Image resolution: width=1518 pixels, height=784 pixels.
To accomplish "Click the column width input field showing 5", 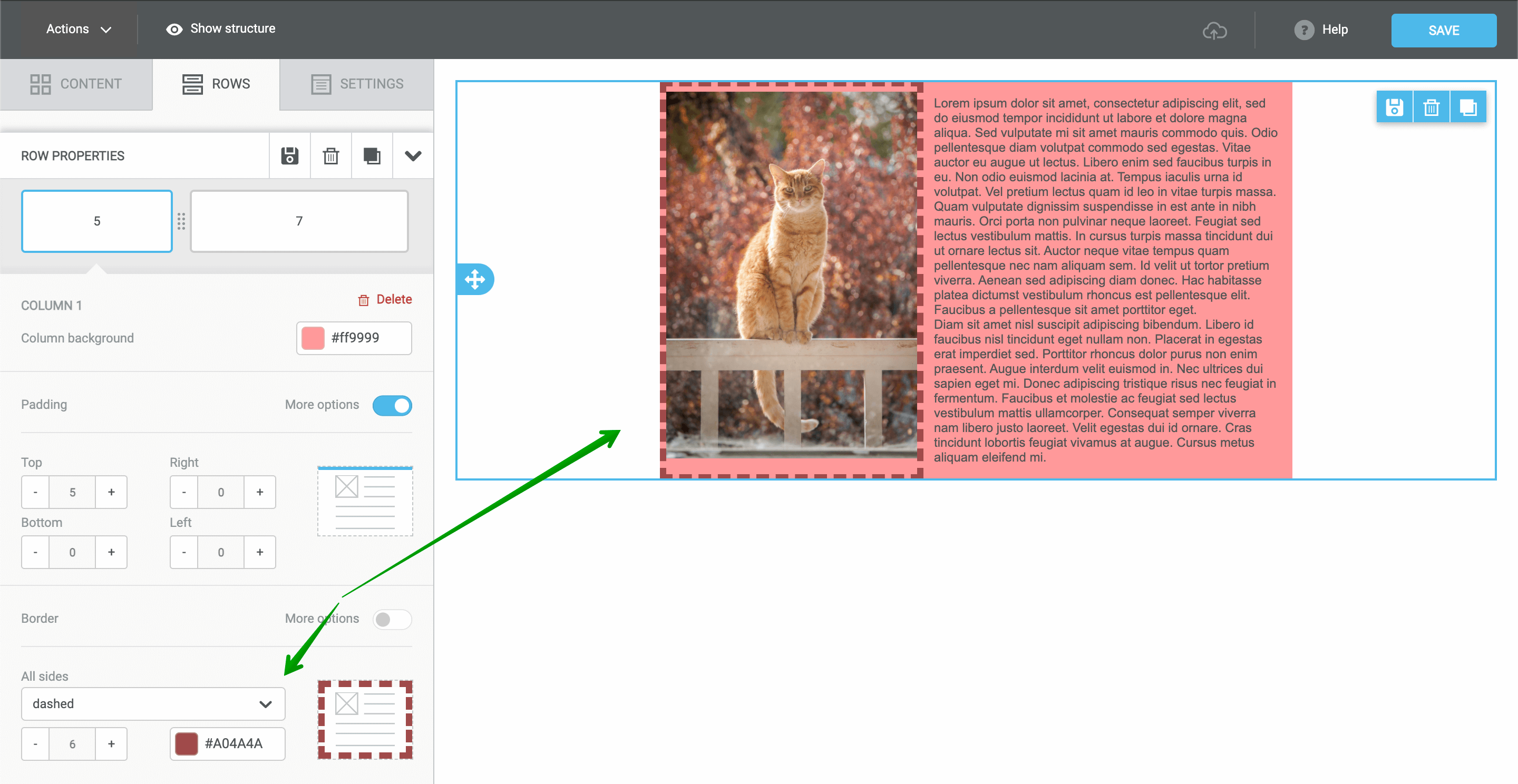I will [x=96, y=220].
